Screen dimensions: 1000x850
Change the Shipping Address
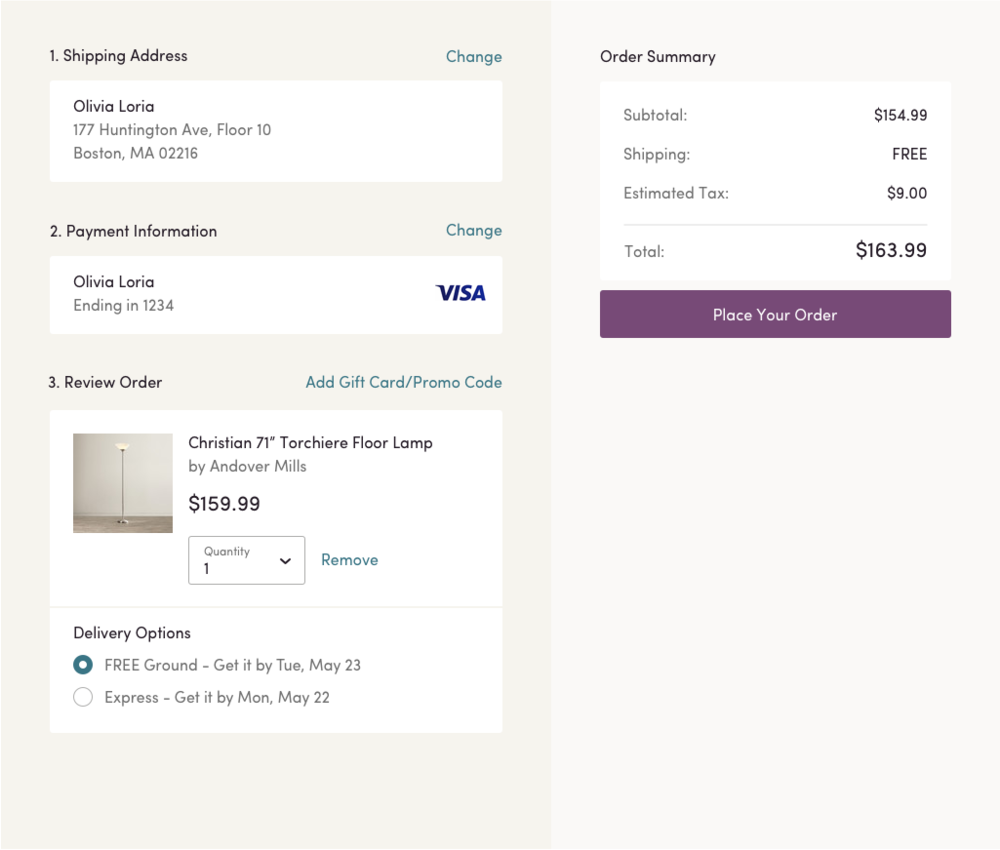click(474, 57)
